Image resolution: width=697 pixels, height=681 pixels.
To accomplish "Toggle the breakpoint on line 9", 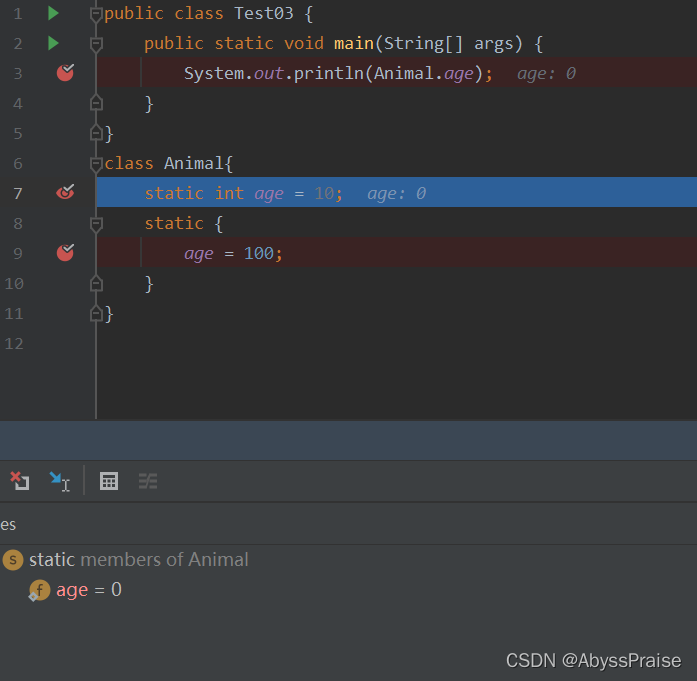I will tap(65, 252).
